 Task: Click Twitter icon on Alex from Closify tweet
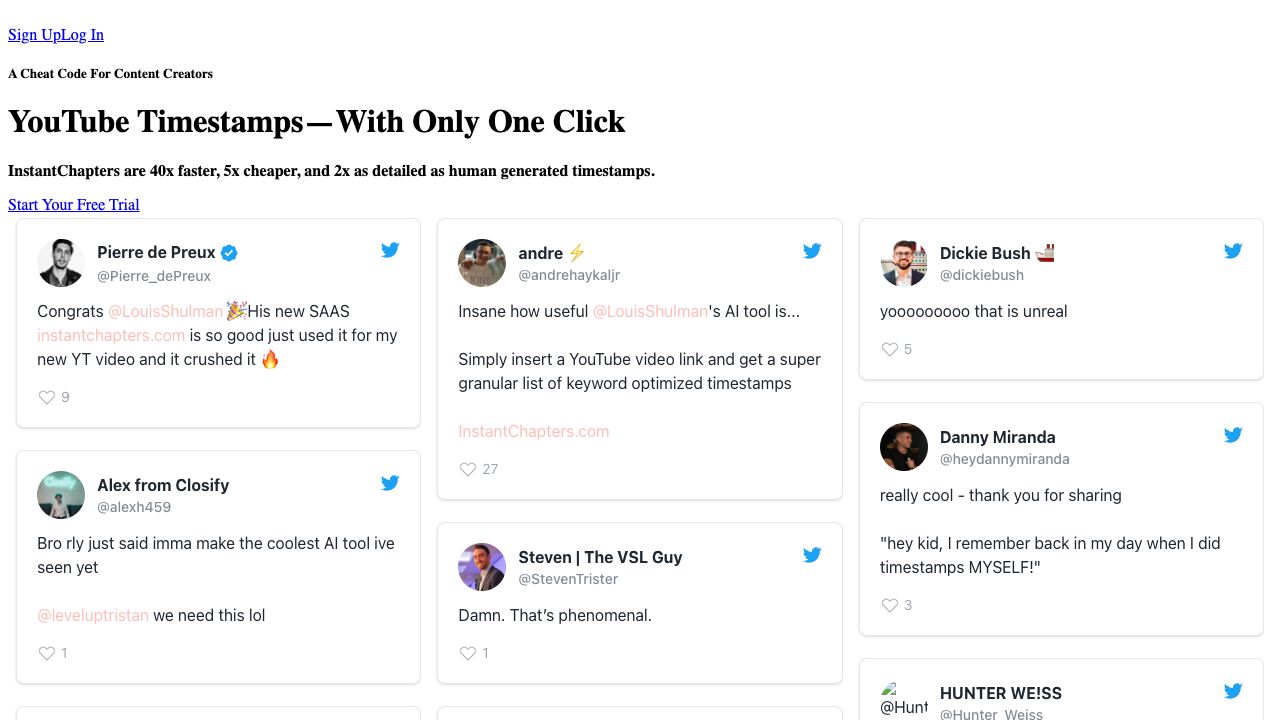pyautogui.click(x=390, y=483)
